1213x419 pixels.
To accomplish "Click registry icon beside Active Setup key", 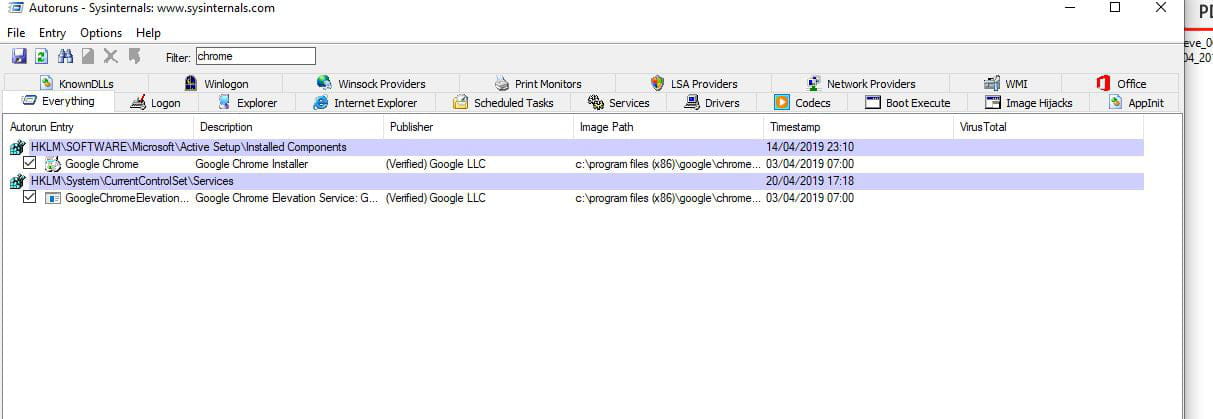I will pos(17,147).
